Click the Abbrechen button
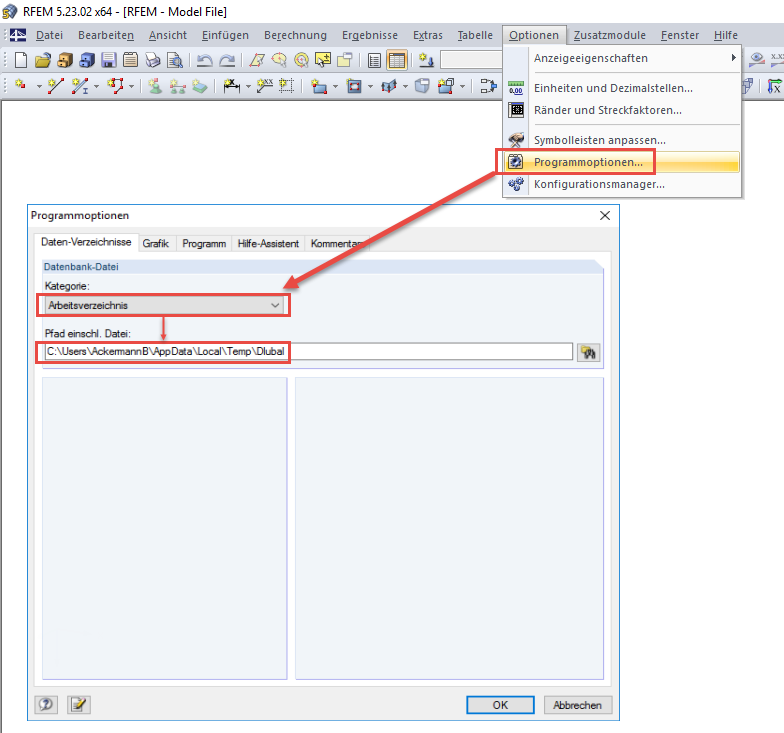 click(578, 705)
